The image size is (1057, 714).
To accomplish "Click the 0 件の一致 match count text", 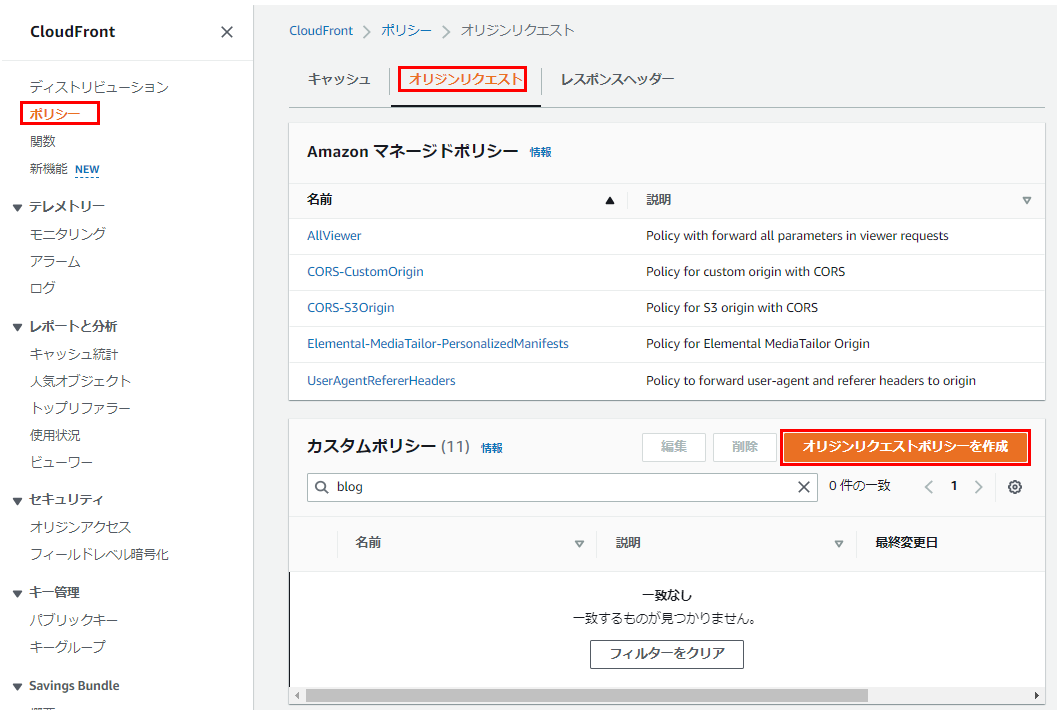I will click(x=859, y=486).
